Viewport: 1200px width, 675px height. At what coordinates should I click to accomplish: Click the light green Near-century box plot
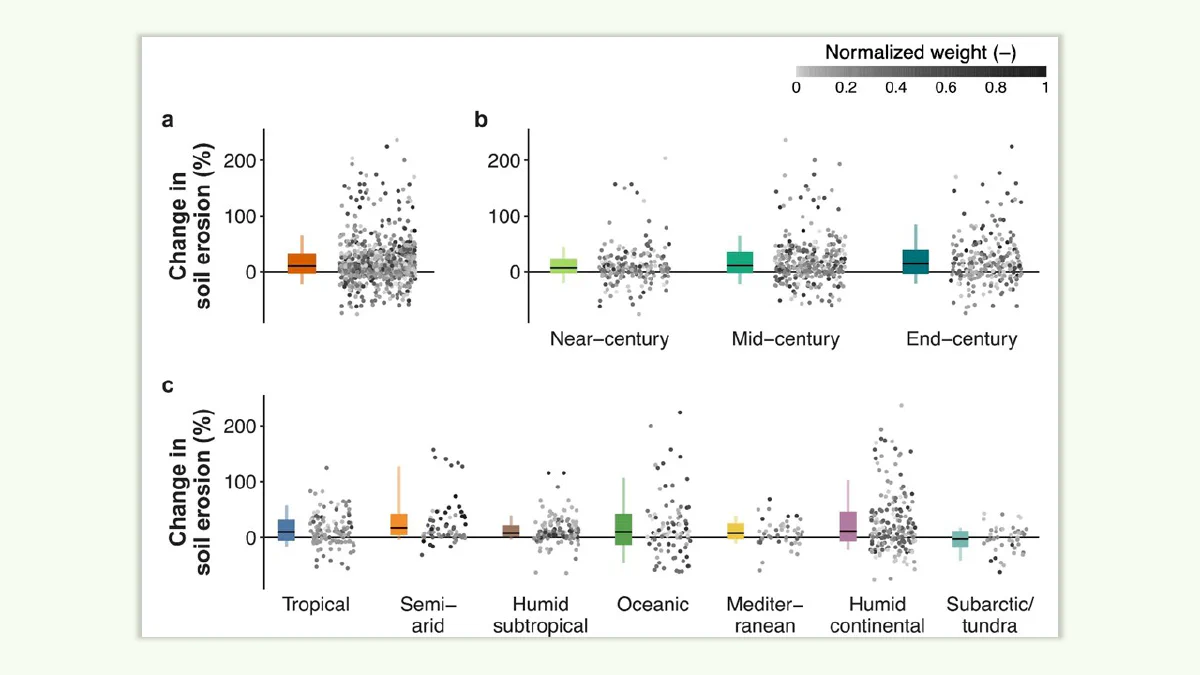click(564, 266)
